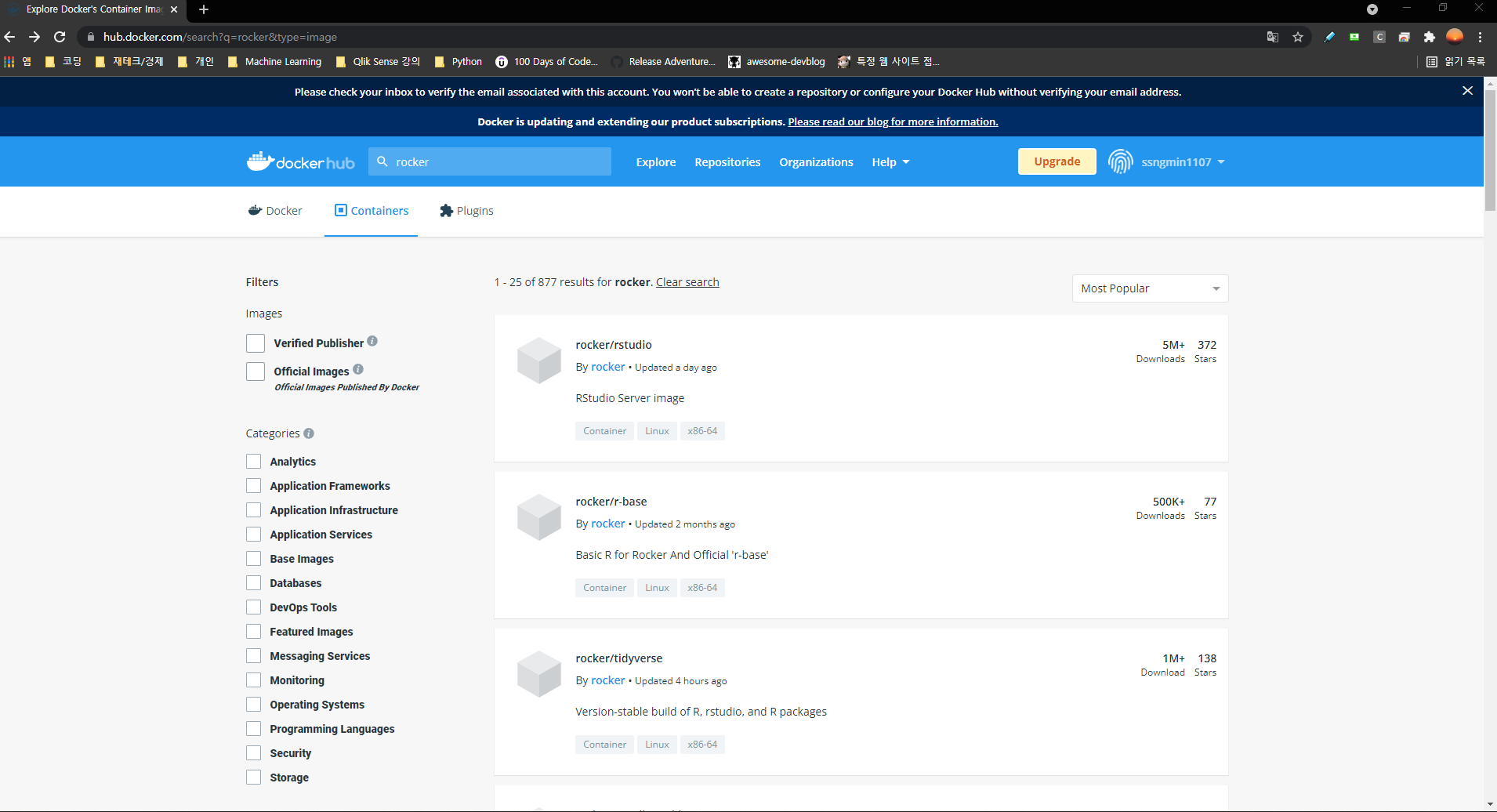Bookmark this page with star icon
The height and width of the screenshot is (812, 1497).
1298,37
